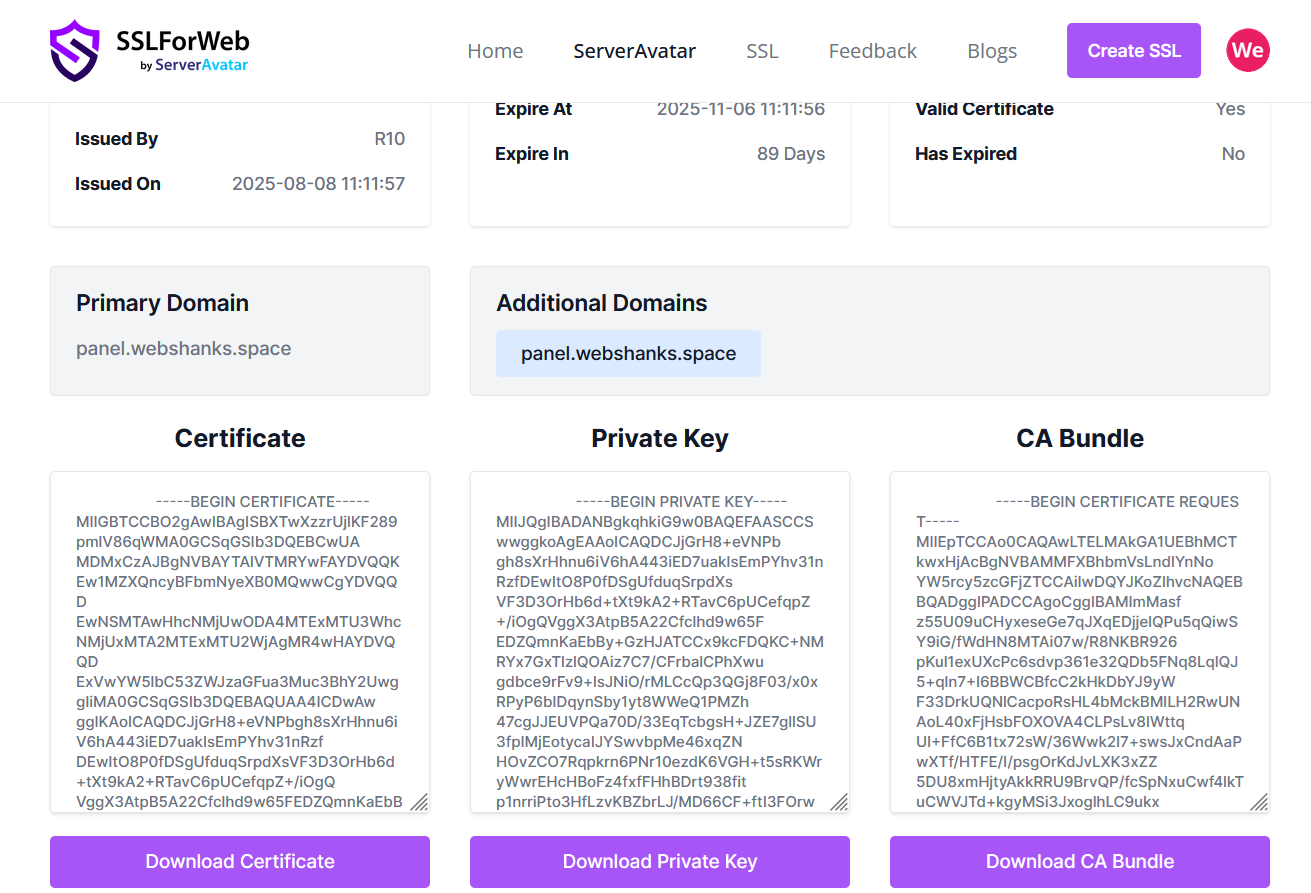This screenshot has width=1311, height=893.
Task: Click the Expire In label
Action: (x=532, y=154)
